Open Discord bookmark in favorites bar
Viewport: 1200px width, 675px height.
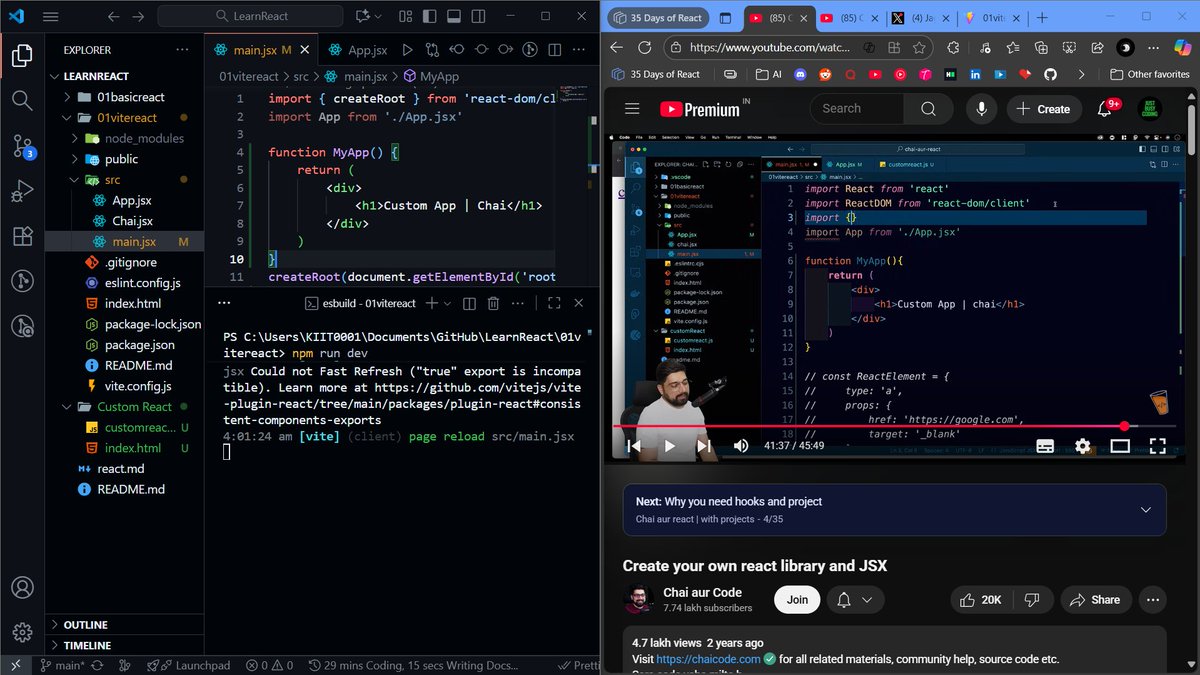coord(799,74)
